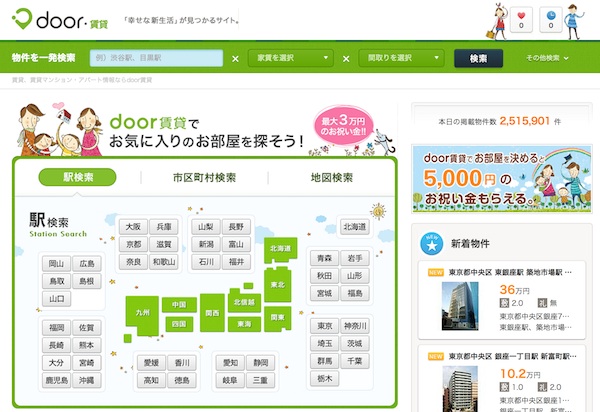600x412 pixels.
Task: Expand the 家賃を選択 dropdown
Action: click(289, 58)
